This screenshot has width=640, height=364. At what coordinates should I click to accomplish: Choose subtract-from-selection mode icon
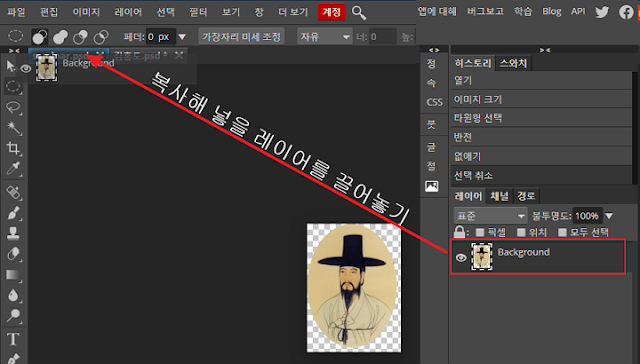pos(80,37)
